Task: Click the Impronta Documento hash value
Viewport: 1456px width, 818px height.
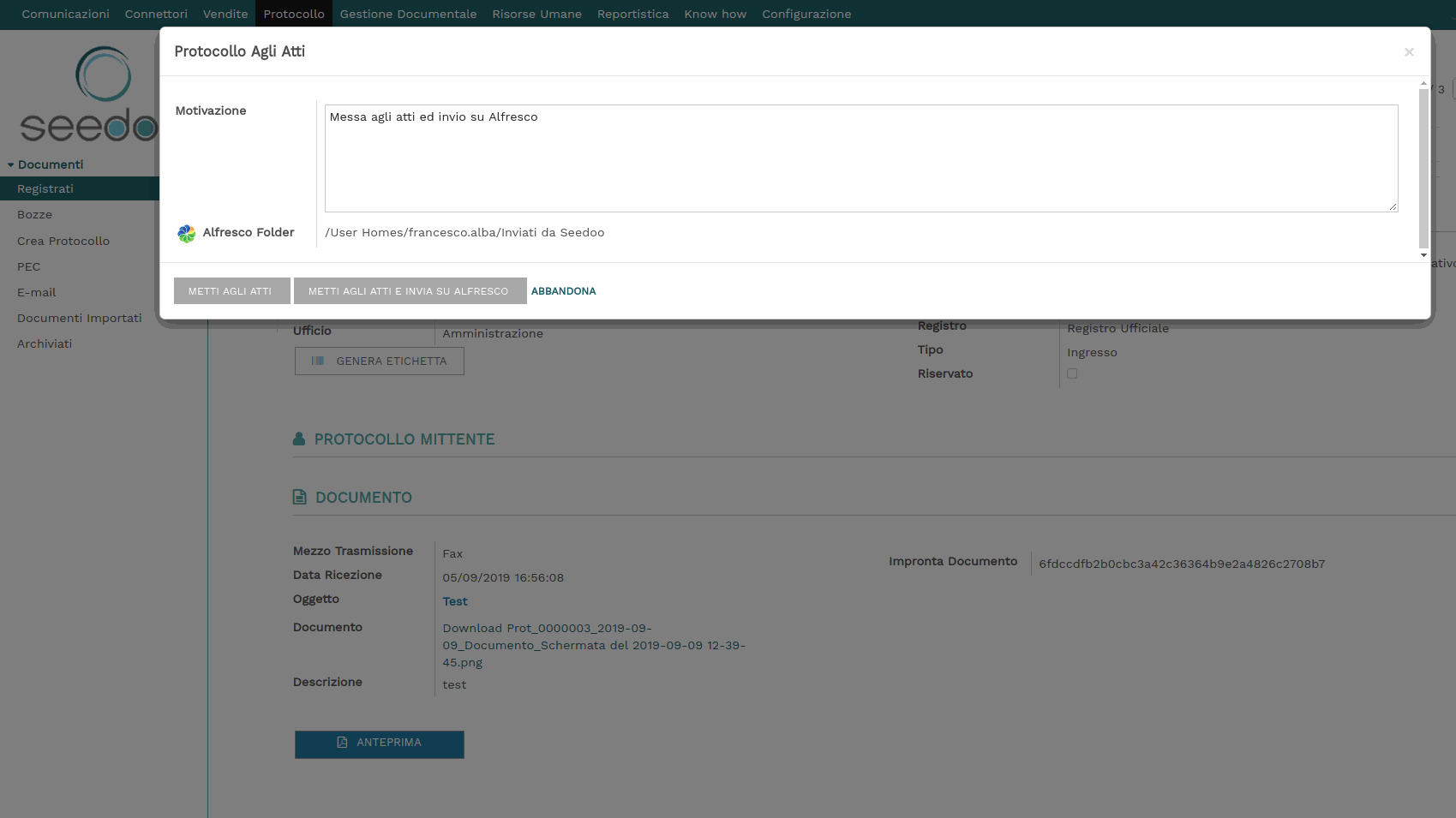Action: [x=1182, y=564]
